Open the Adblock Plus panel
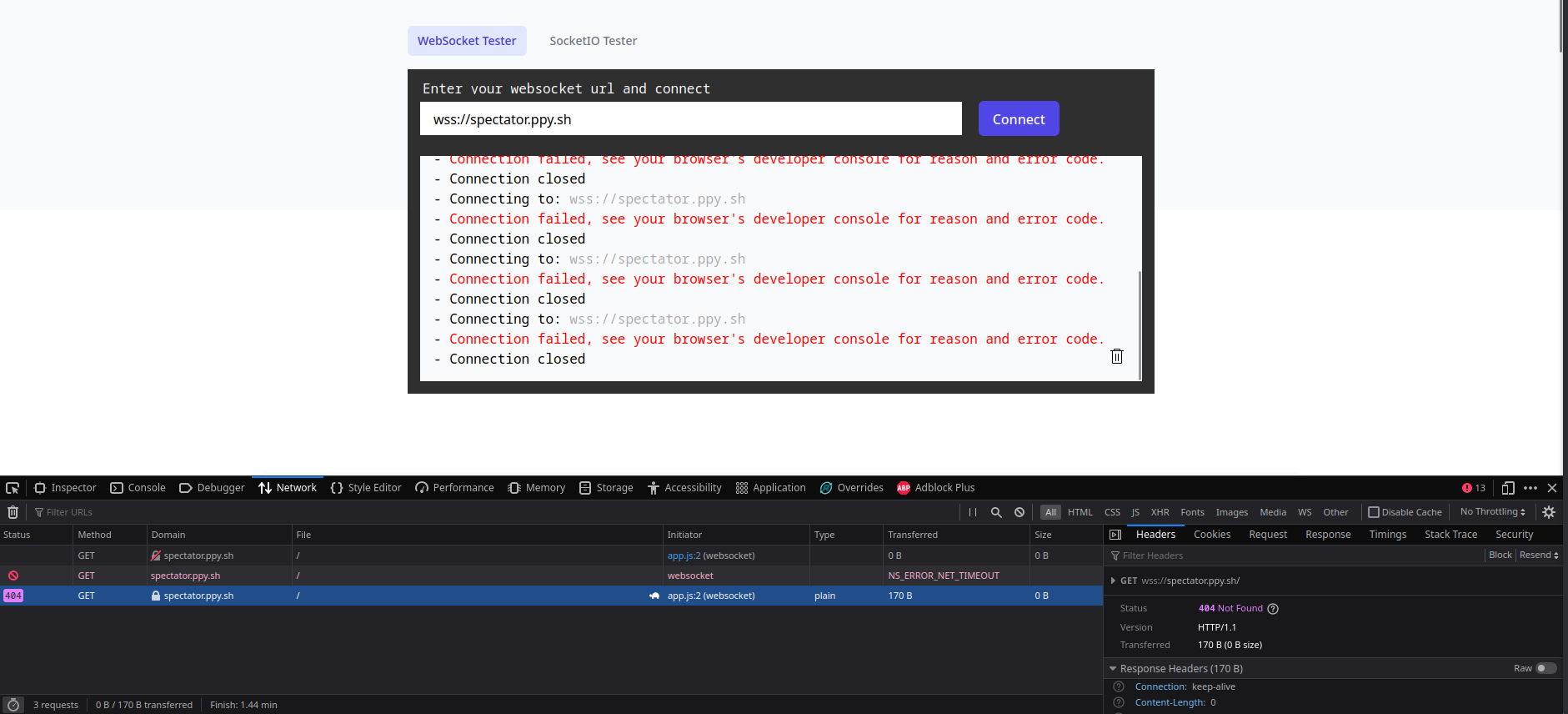 coord(936,488)
